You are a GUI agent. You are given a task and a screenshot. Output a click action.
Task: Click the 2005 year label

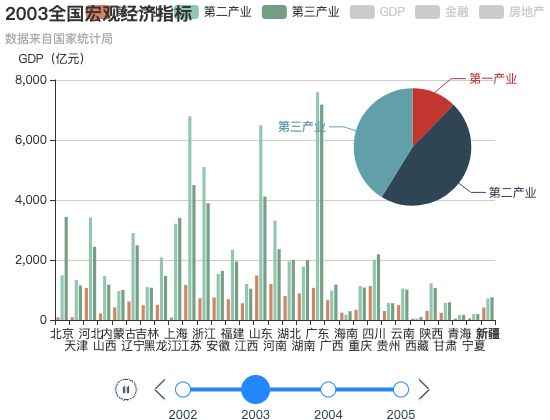[x=401, y=414]
